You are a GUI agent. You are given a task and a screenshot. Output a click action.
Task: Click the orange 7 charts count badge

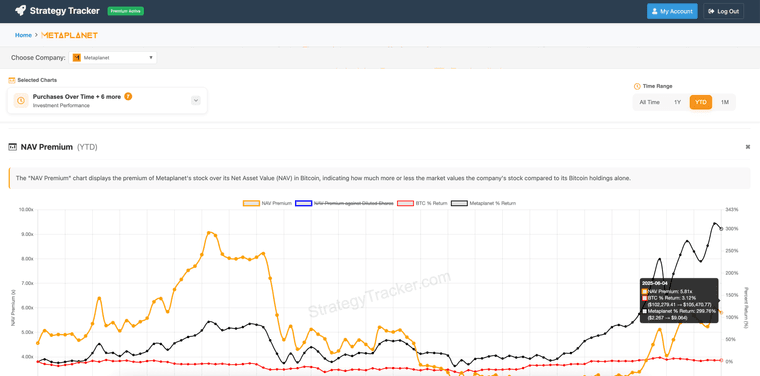click(x=128, y=96)
